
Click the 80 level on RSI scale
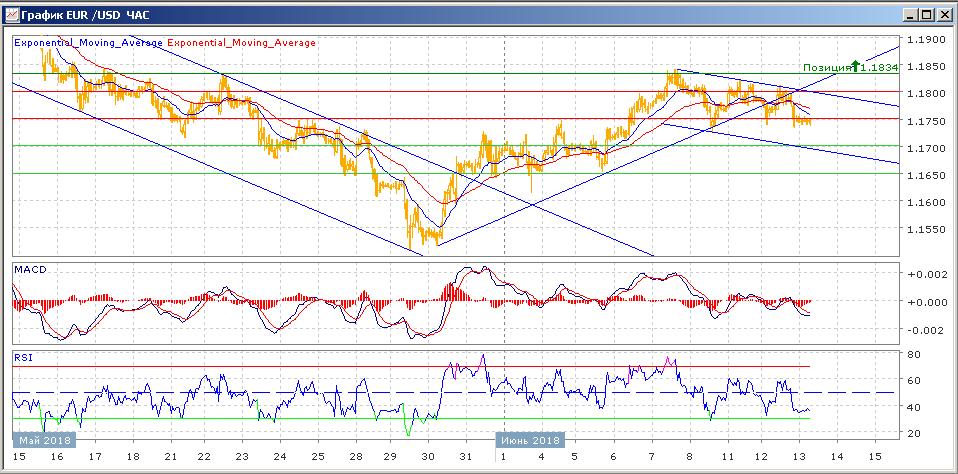(914, 354)
